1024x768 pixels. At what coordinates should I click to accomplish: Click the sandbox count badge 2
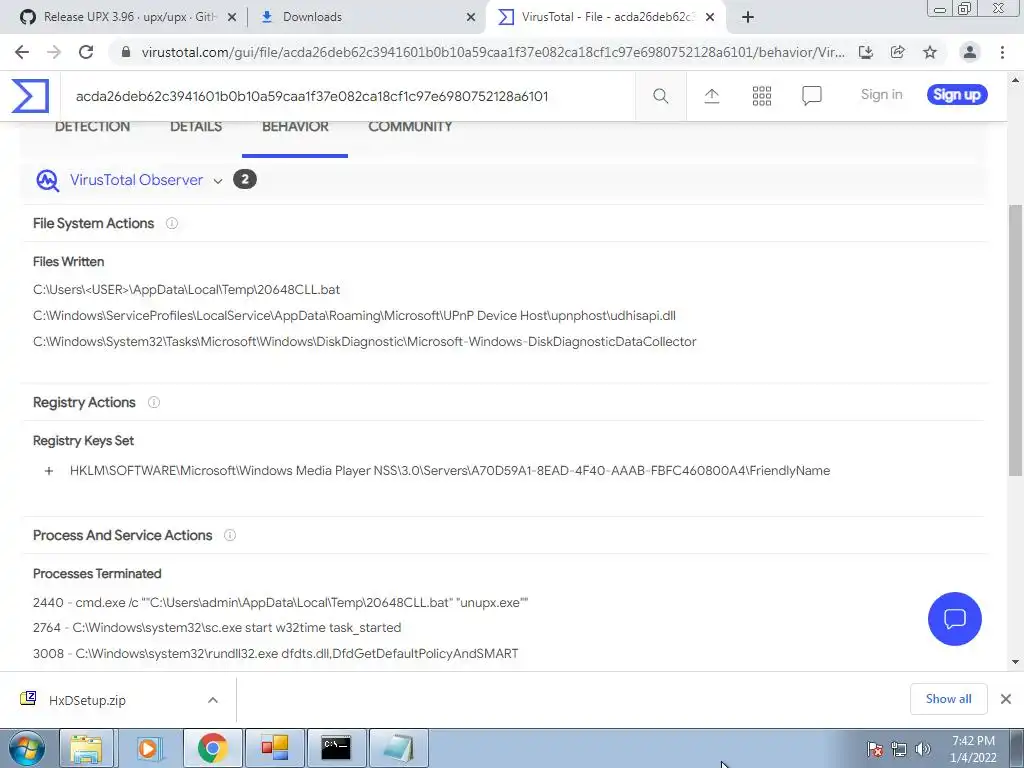(245, 180)
